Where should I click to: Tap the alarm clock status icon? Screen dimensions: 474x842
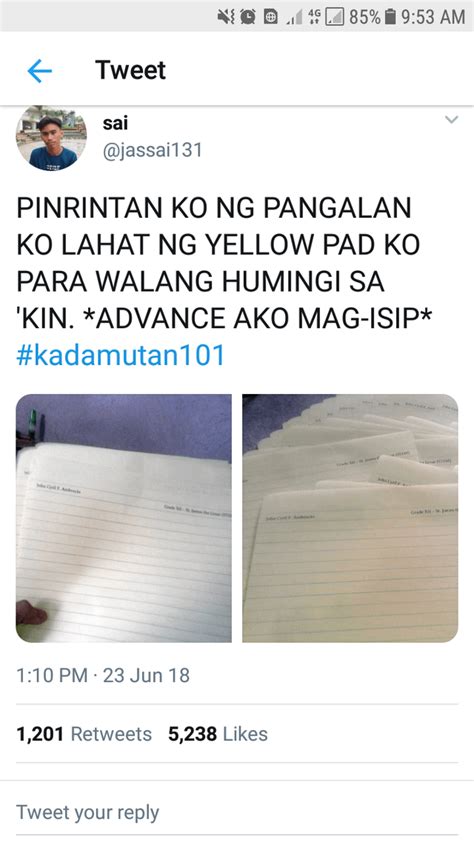(x=248, y=17)
